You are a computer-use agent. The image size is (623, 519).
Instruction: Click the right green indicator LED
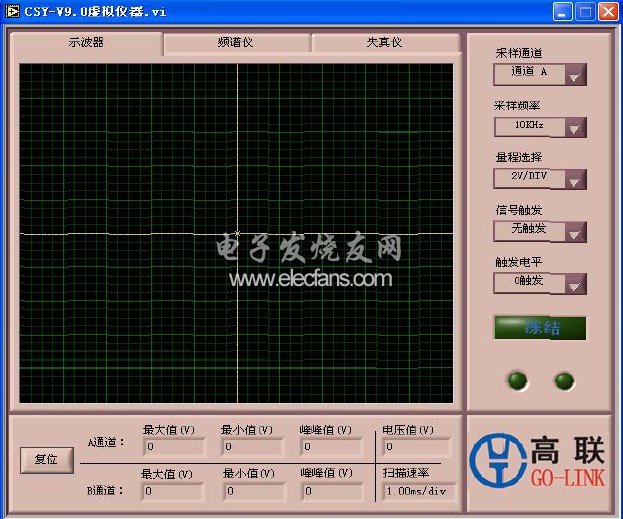coord(564,380)
